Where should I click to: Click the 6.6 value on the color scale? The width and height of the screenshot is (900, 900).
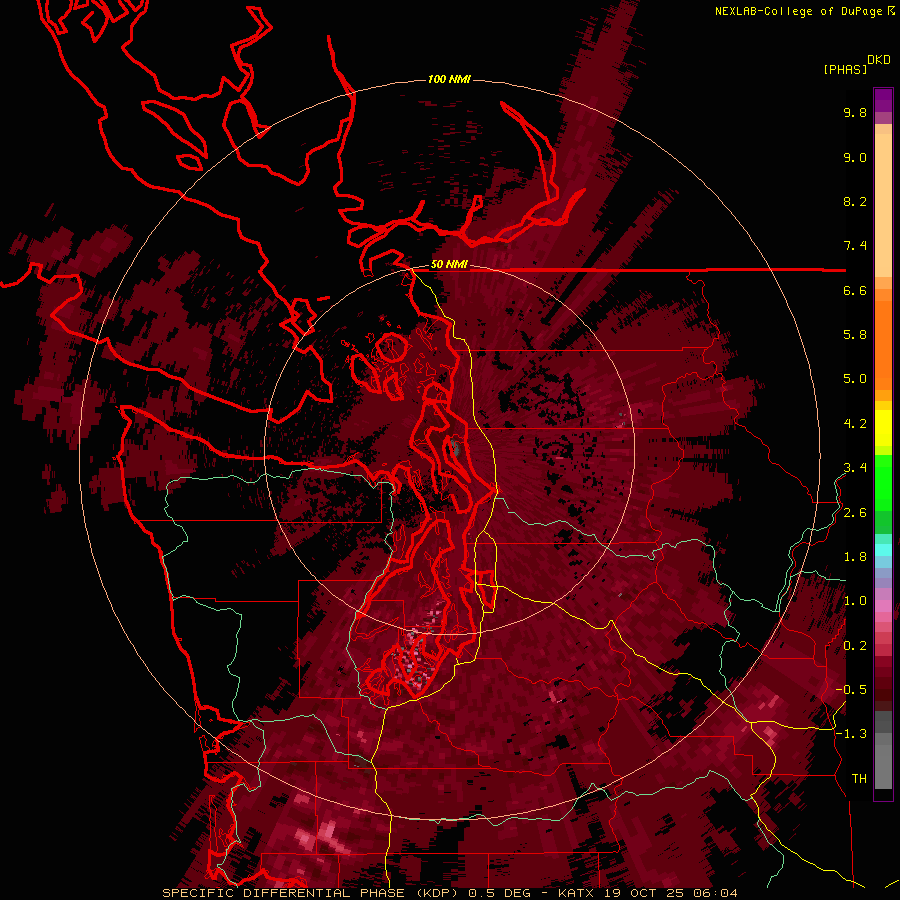coord(855,290)
